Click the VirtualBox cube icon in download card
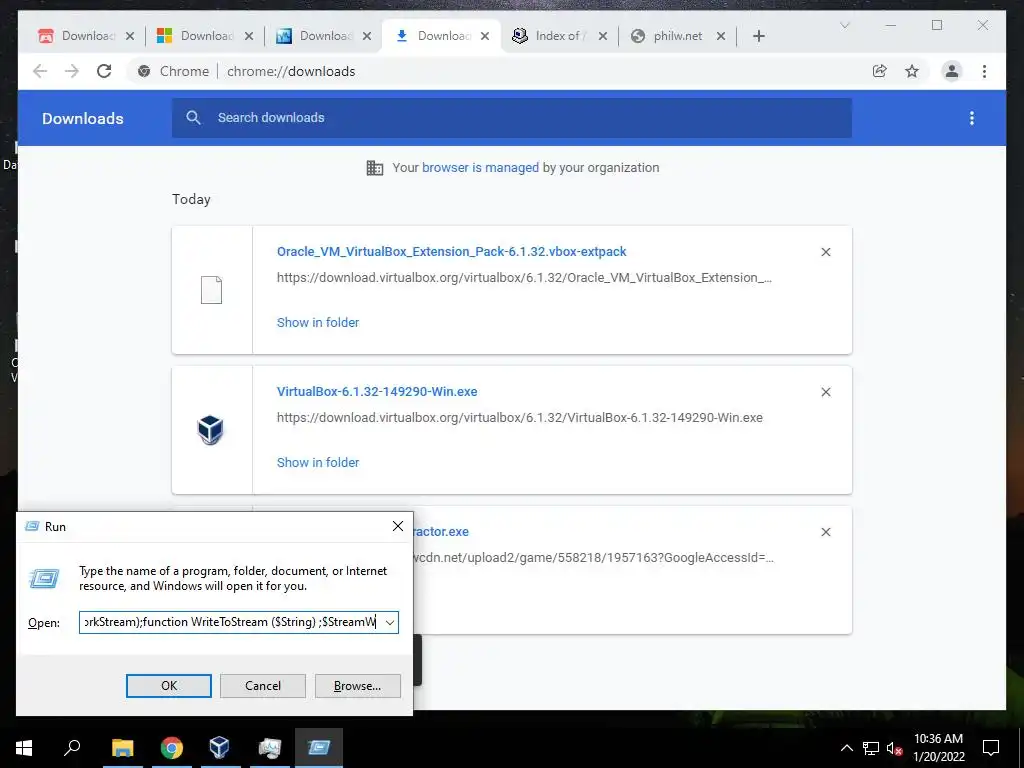1024x768 pixels. click(210, 430)
